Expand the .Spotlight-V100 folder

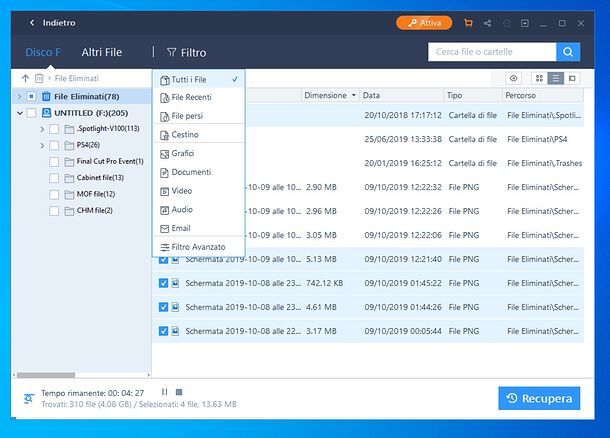[x=42, y=129]
